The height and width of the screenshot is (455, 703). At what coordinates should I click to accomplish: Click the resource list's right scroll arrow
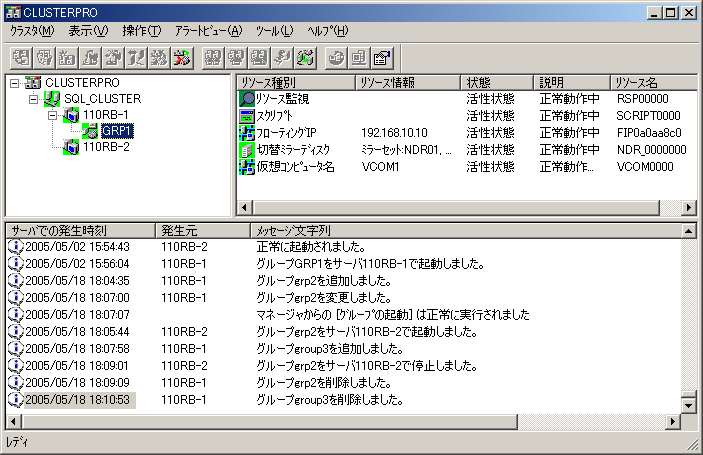pyautogui.click(x=689, y=208)
